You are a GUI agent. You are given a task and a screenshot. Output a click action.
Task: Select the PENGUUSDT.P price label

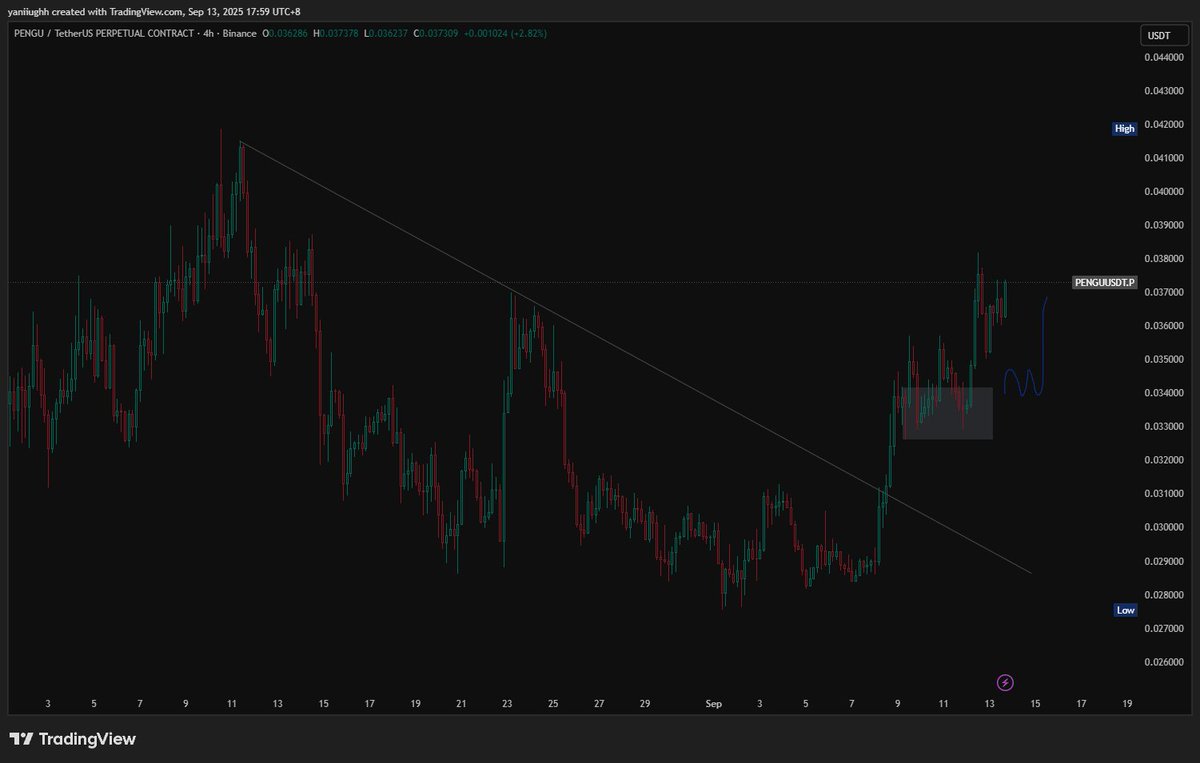(x=1105, y=283)
